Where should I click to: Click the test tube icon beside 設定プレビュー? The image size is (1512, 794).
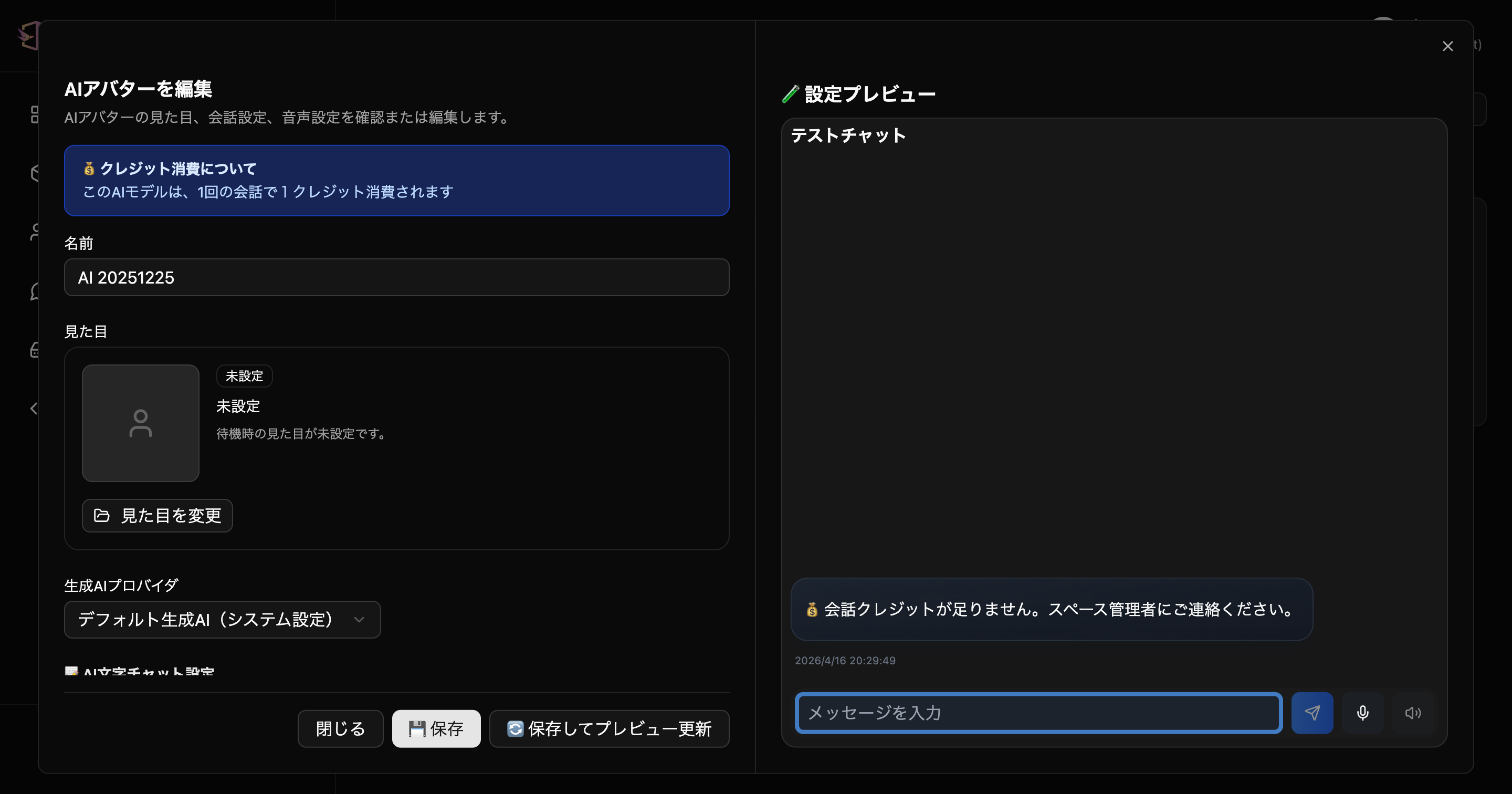pos(791,94)
